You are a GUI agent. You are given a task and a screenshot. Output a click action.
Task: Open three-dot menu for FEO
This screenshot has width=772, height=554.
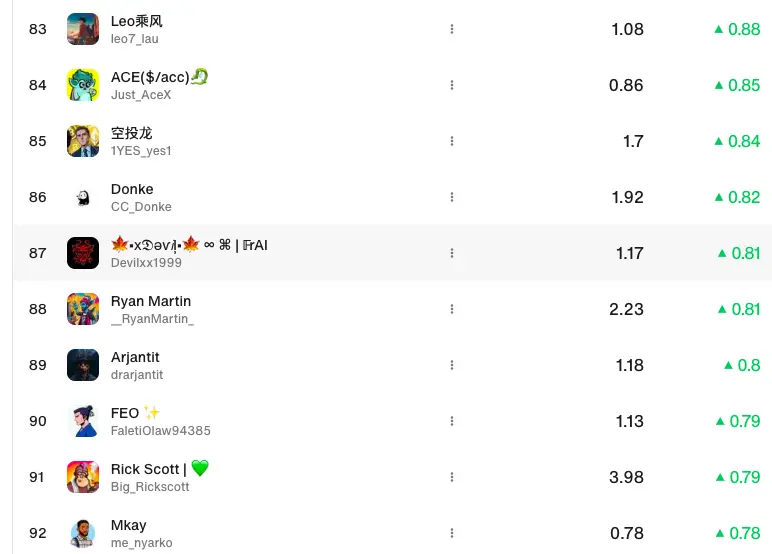(451, 421)
